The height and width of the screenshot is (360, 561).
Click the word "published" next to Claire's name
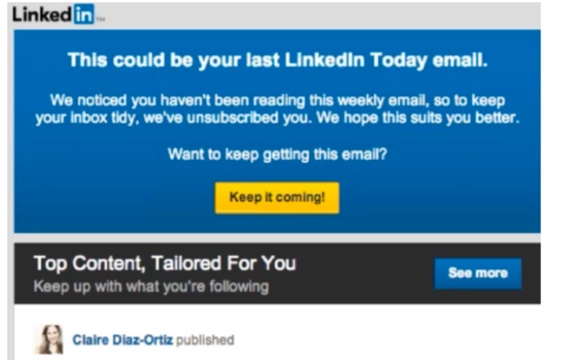[205, 340]
